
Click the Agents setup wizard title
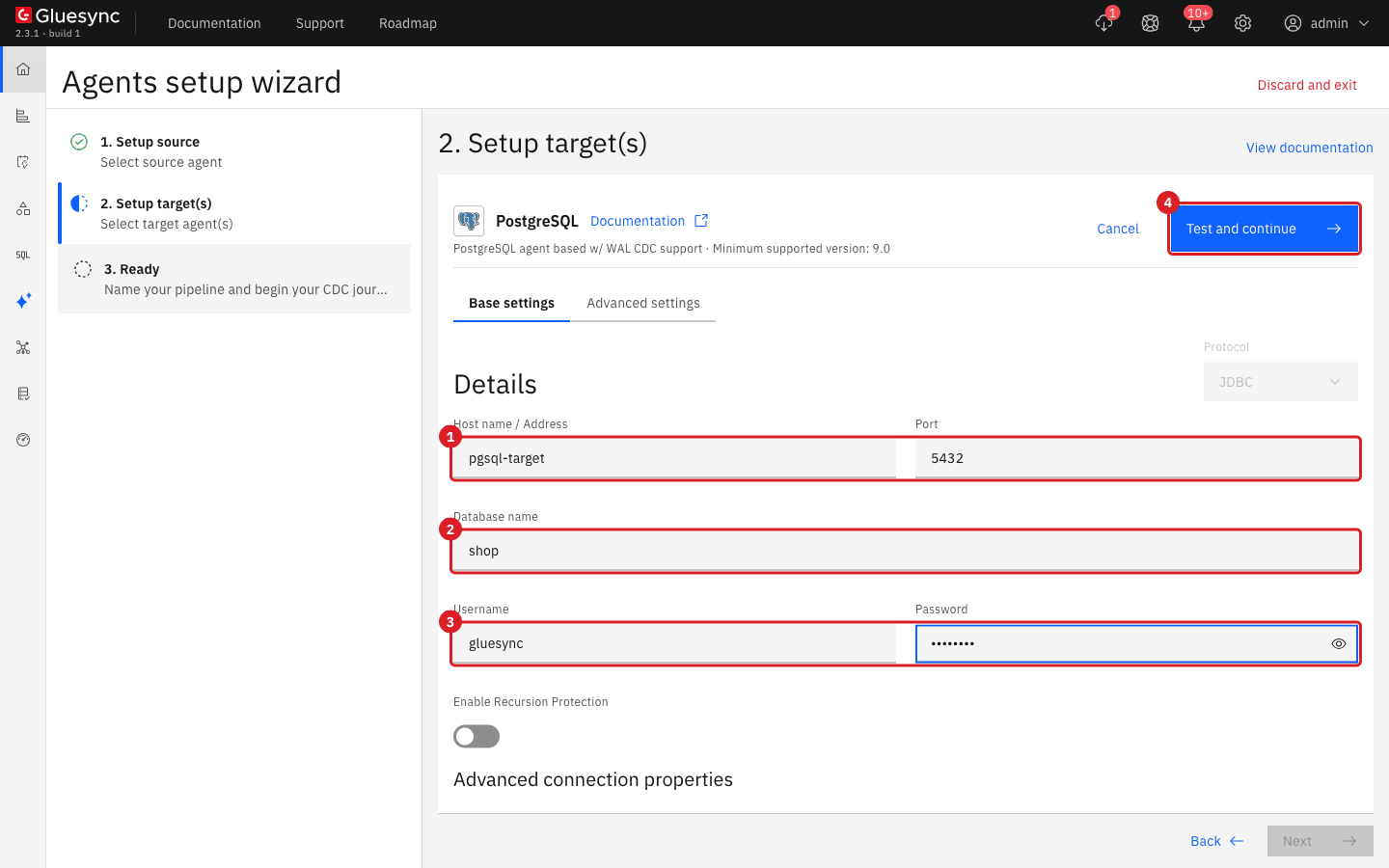point(202,82)
